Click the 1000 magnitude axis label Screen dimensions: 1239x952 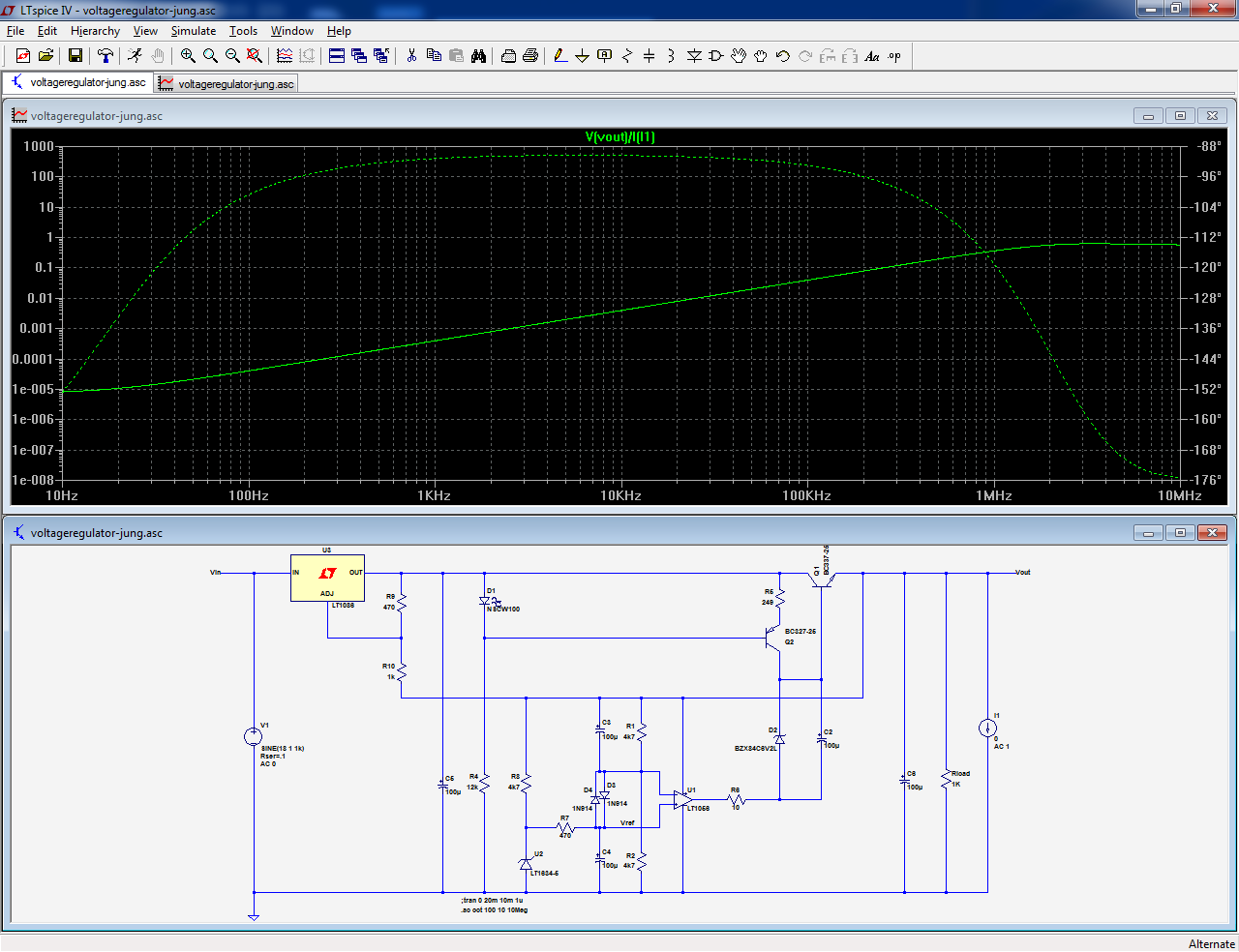tap(39, 146)
